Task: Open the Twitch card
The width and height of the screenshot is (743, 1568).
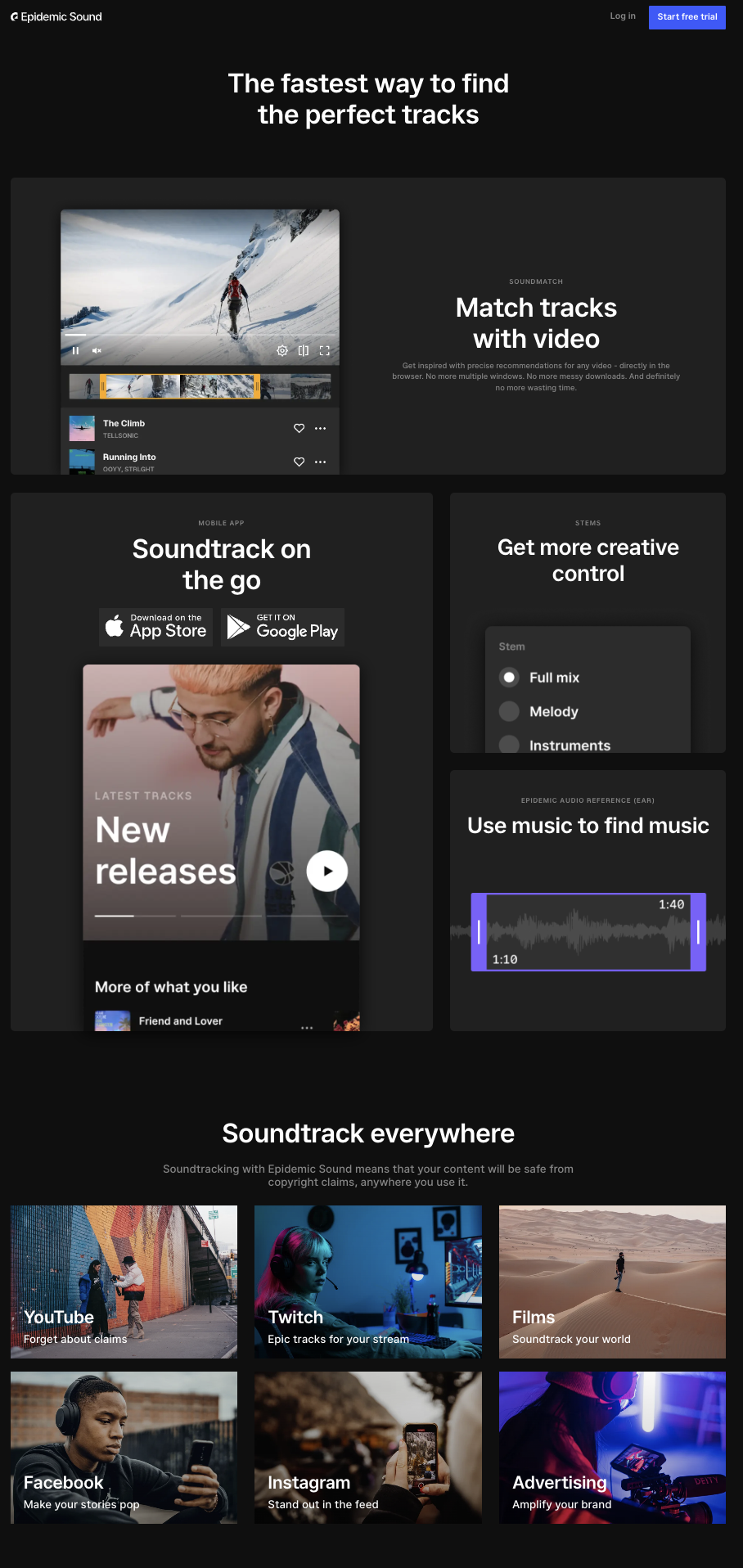Action: click(368, 1282)
